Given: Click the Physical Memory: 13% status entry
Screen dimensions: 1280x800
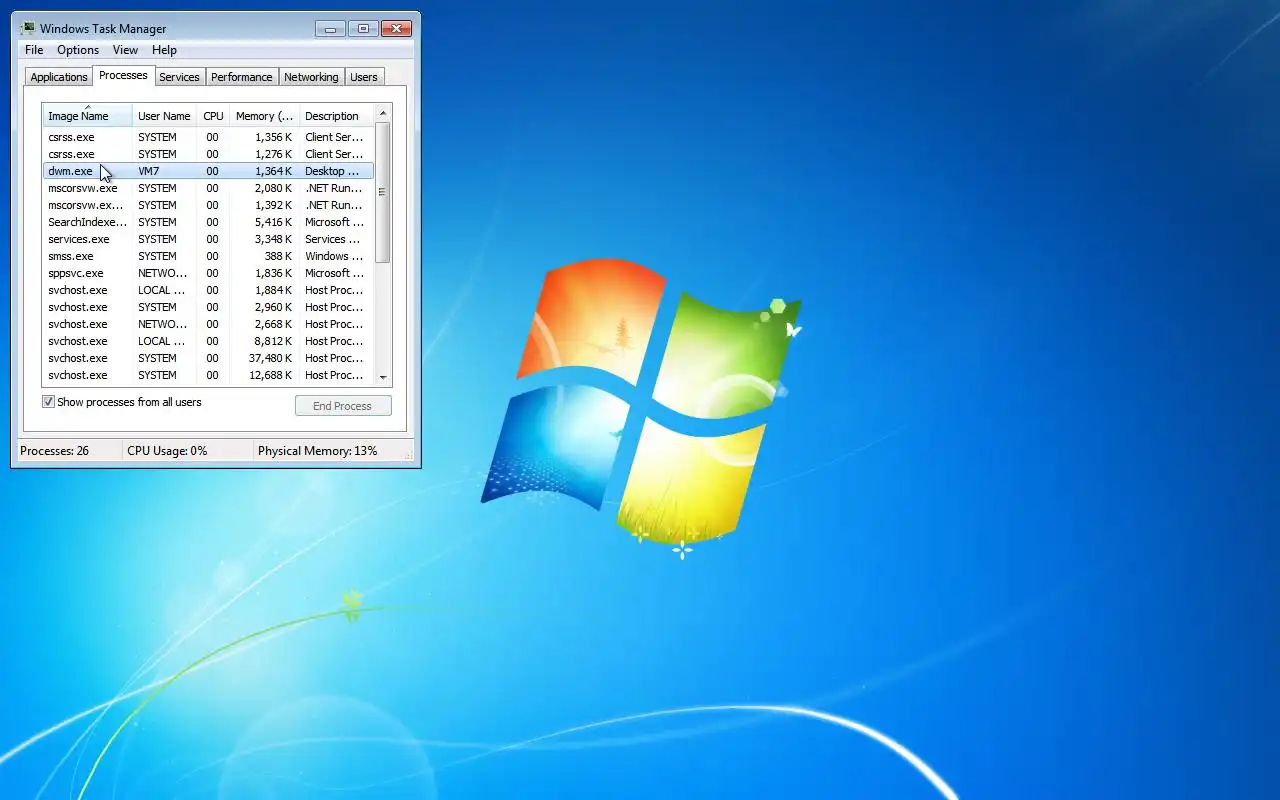Looking at the screenshot, I should (x=318, y=451).
